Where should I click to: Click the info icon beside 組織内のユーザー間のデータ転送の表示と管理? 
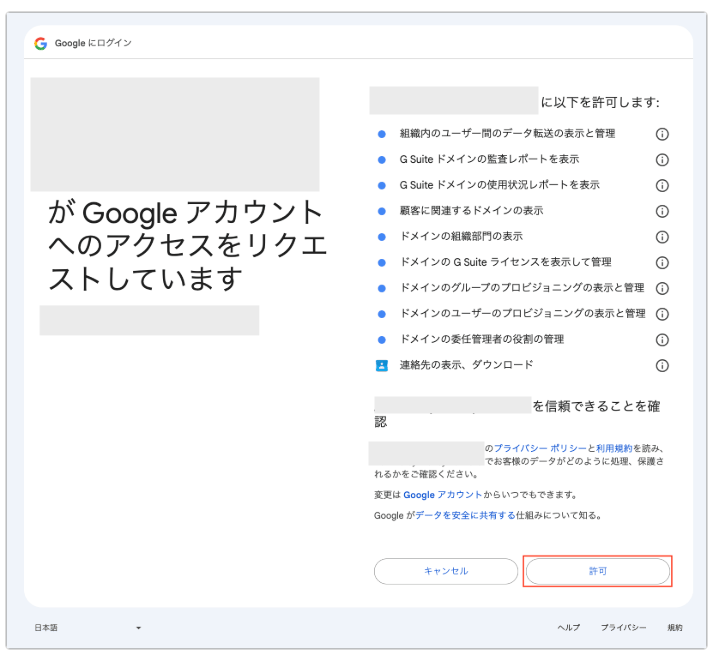pyautogui.click(x=662, y=134)
